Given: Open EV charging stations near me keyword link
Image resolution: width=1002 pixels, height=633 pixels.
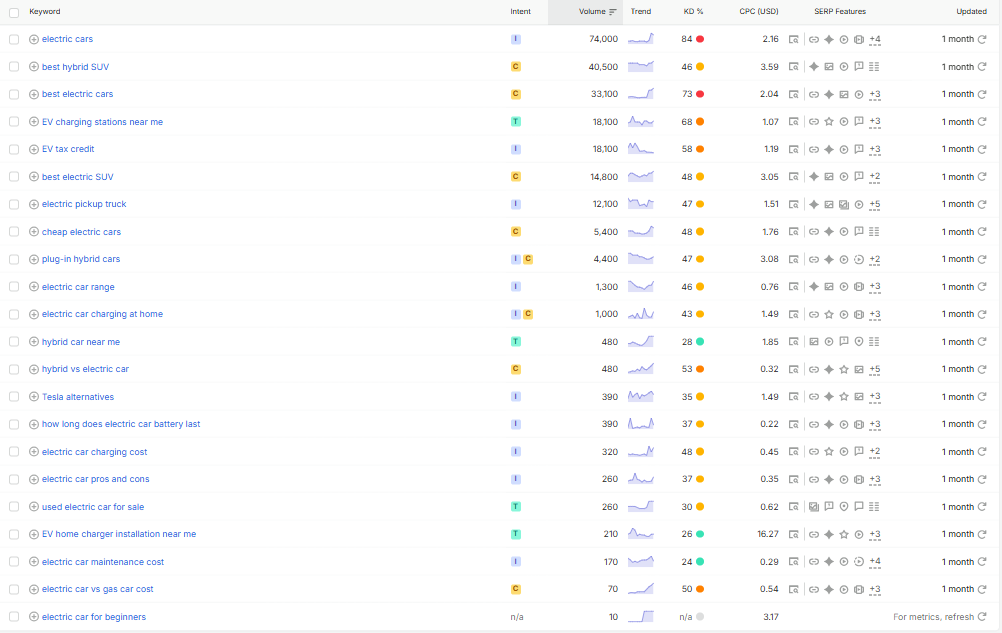Looking at the screenshot, I should [102, 121].
